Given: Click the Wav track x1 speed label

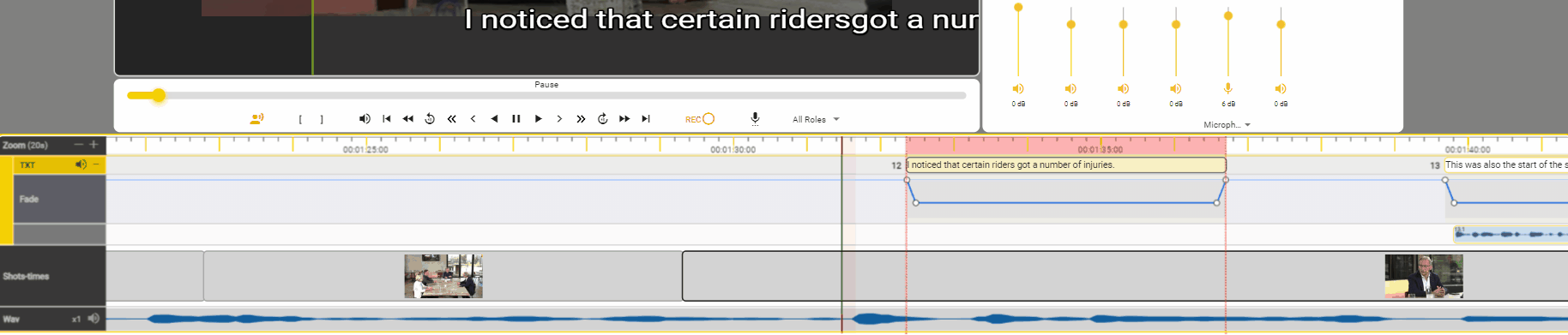Looking at the screenshot, I should point(76,320).
